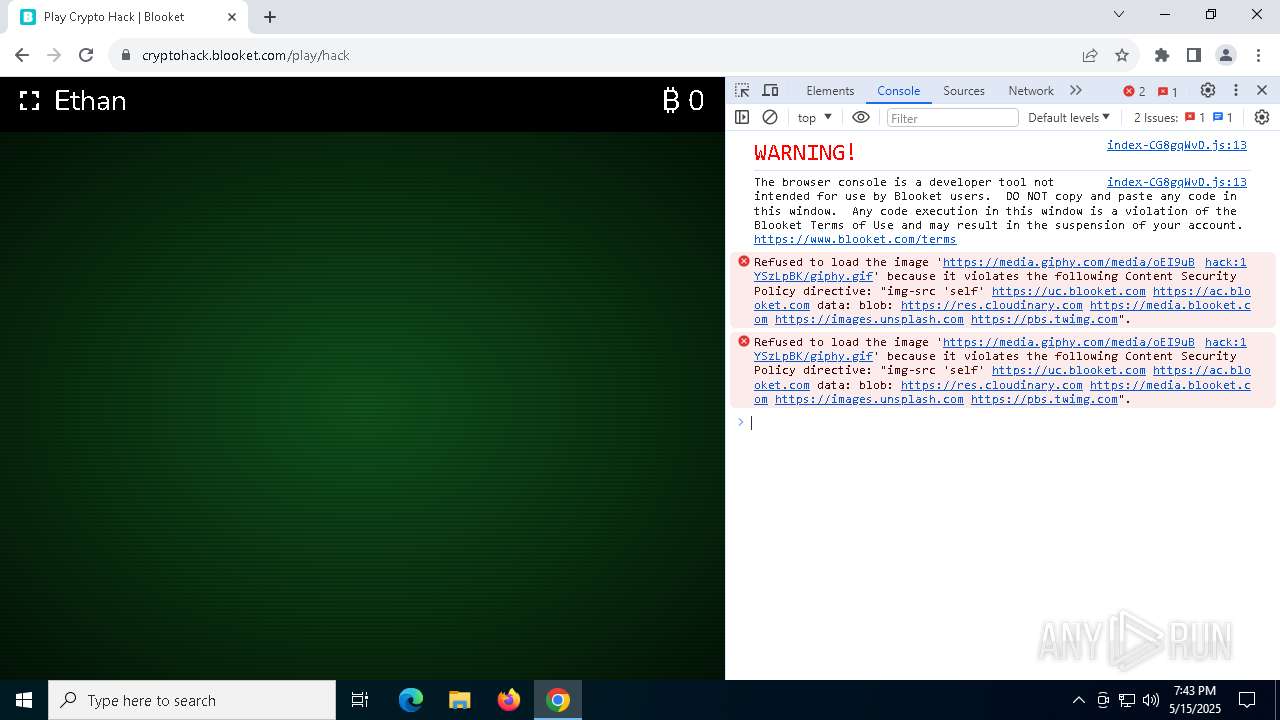Open first error's res.cloudinary.com link

pyautogui.click(x=992, y=305)
